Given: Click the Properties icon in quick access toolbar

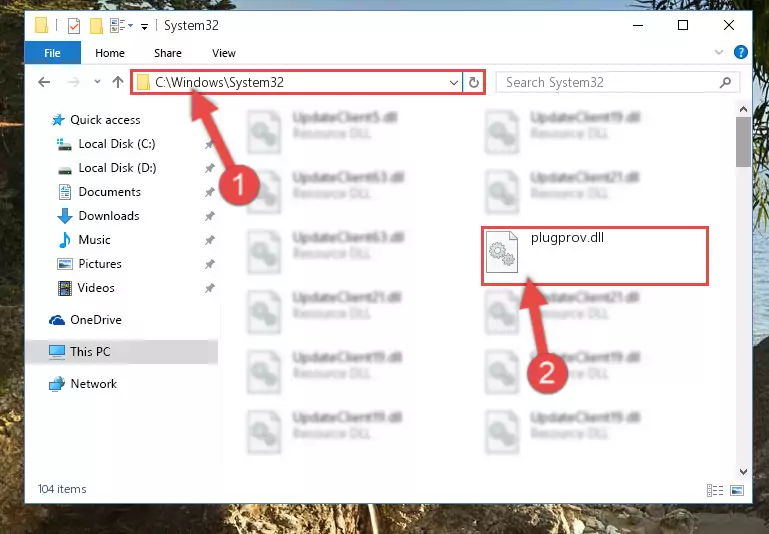Looking at the screenshot, I should pos(74,25).
